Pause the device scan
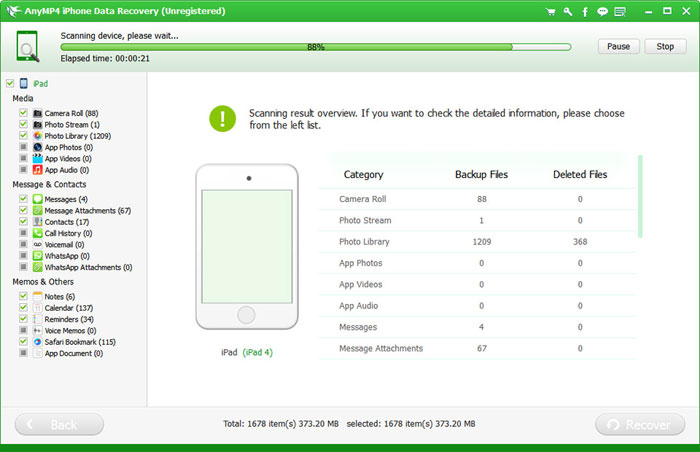The image size is (700, 452). (x=618, y=46)
